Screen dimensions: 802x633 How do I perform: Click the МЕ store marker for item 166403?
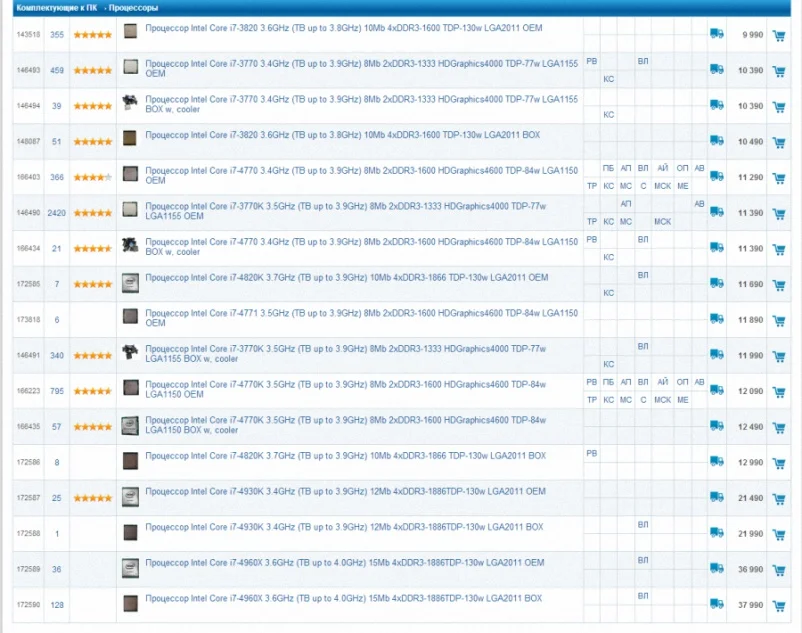(683, 186)
